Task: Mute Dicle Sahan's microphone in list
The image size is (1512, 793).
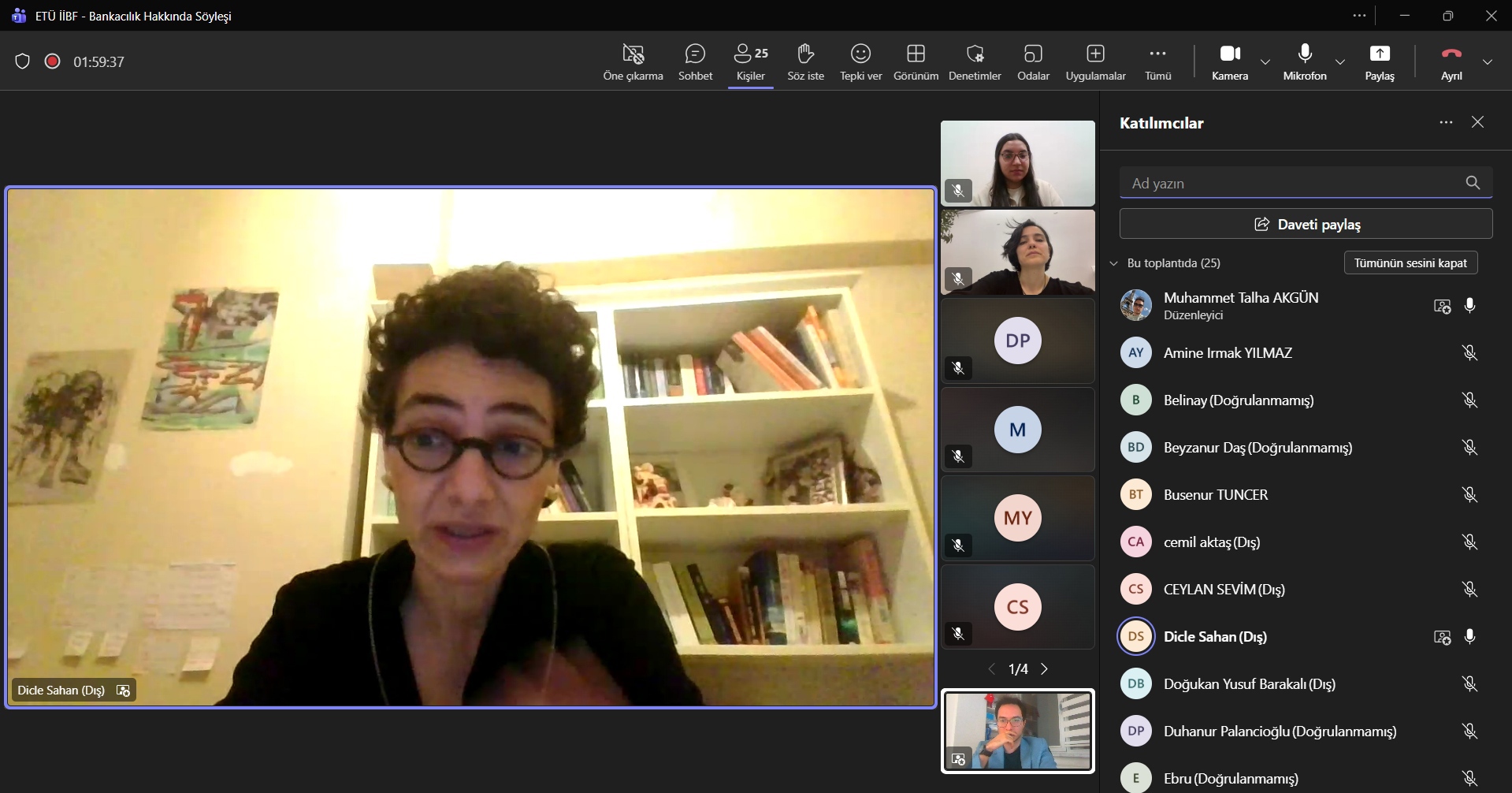Action: (x=1469, y=637)
